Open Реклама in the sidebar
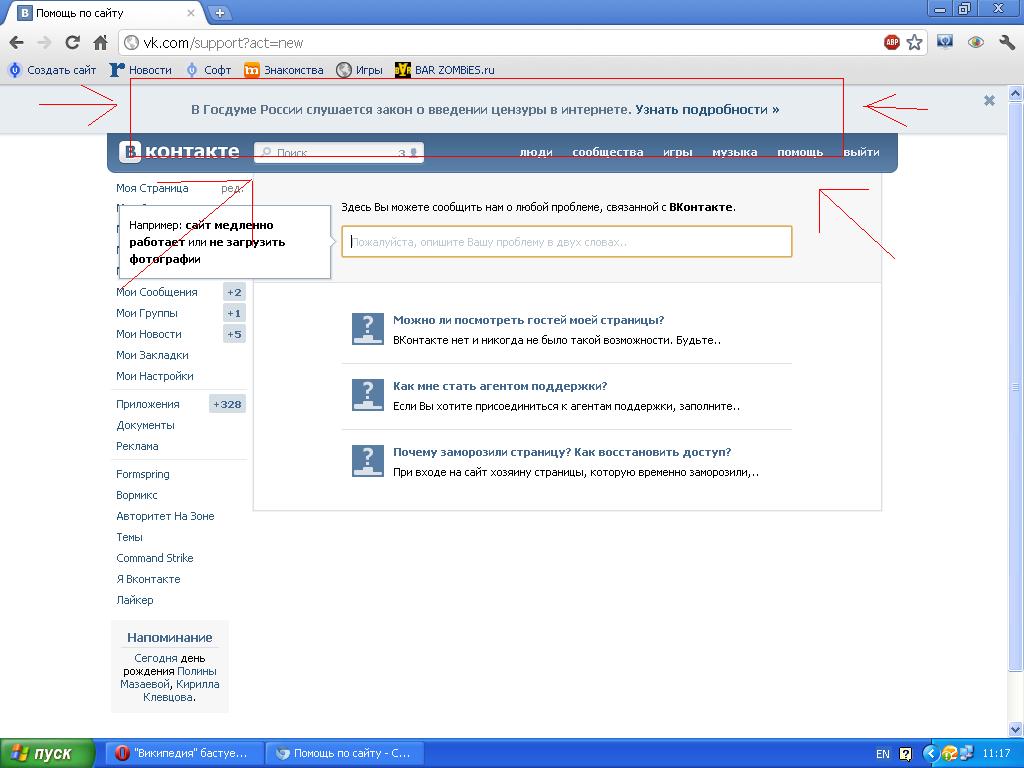 point(137,446)
